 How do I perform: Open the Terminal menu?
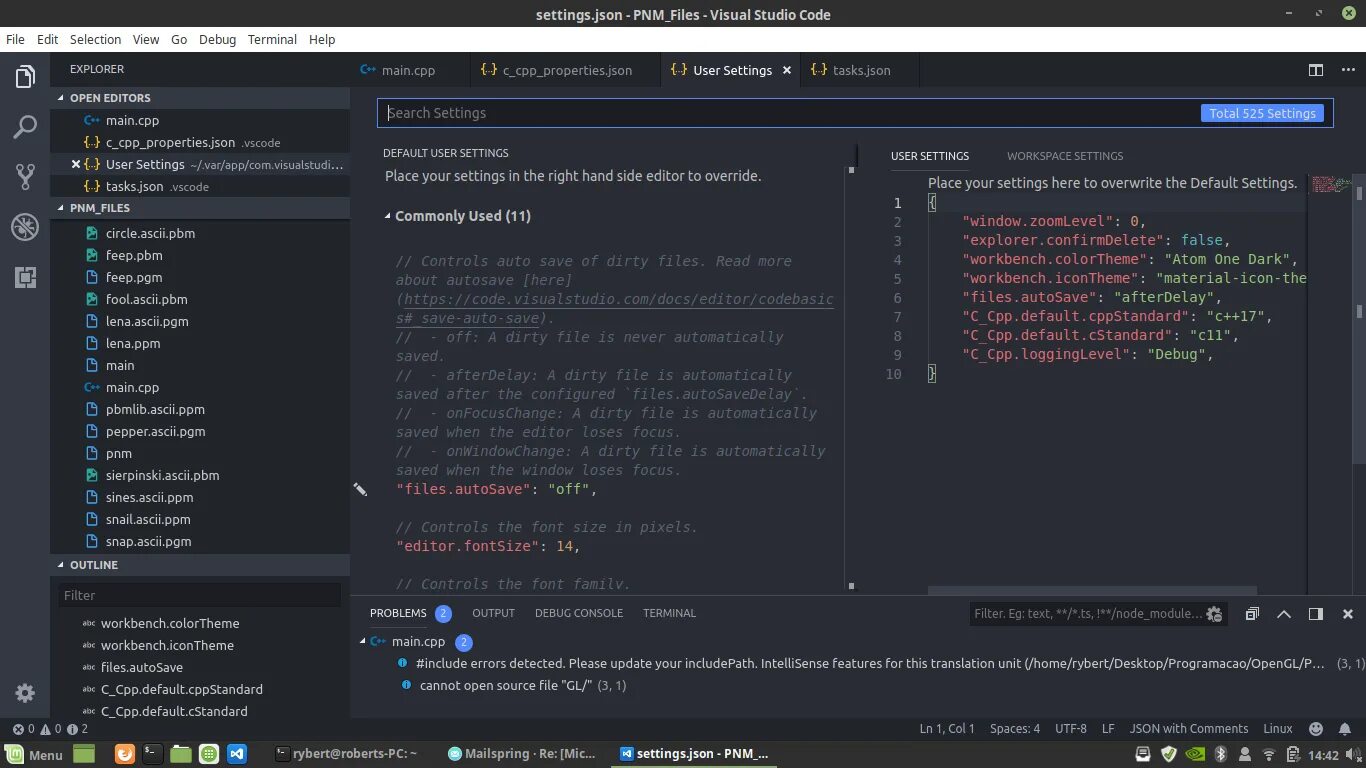(272, 39)
